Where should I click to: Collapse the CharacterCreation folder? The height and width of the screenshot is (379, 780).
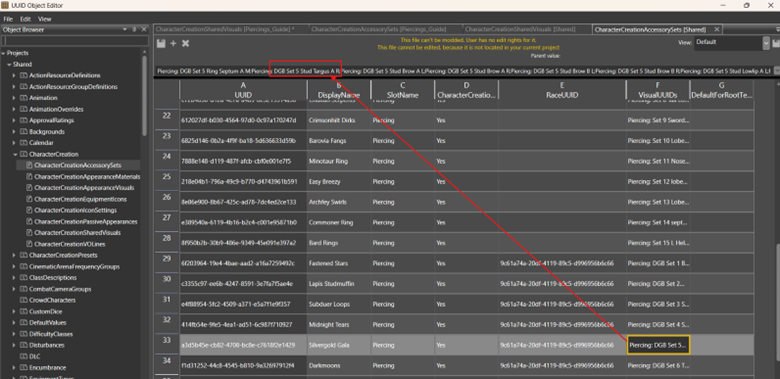[x=14, y=154]
